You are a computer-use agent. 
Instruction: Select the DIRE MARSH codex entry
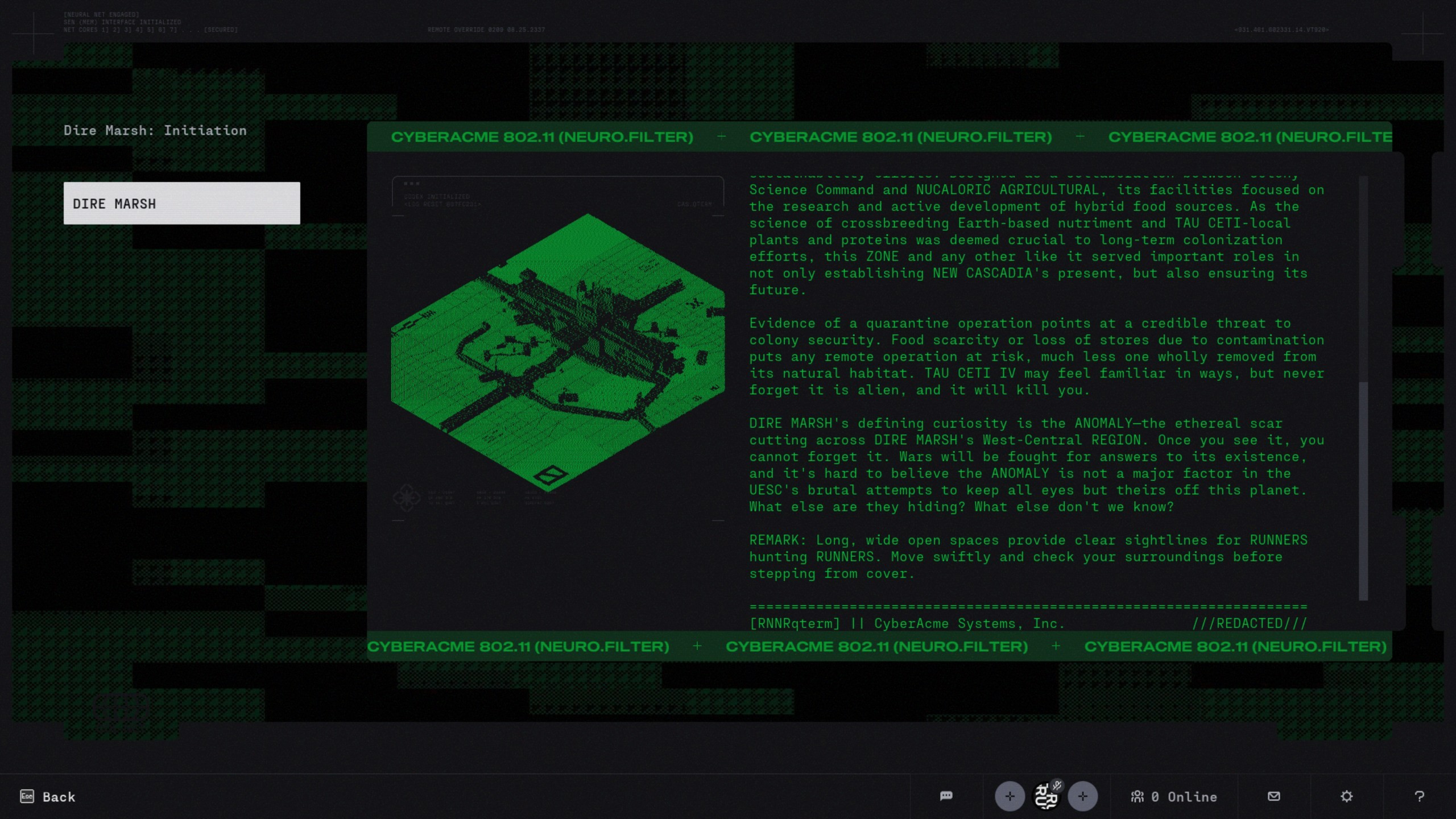181,203
